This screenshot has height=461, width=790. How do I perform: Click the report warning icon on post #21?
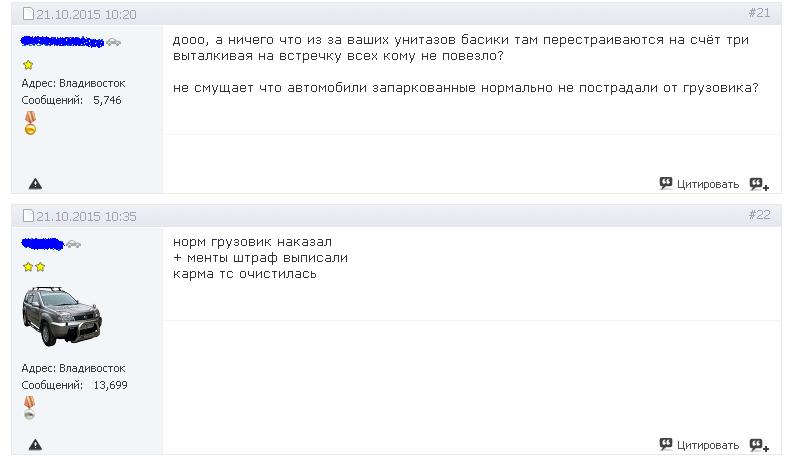pos(35,183)
